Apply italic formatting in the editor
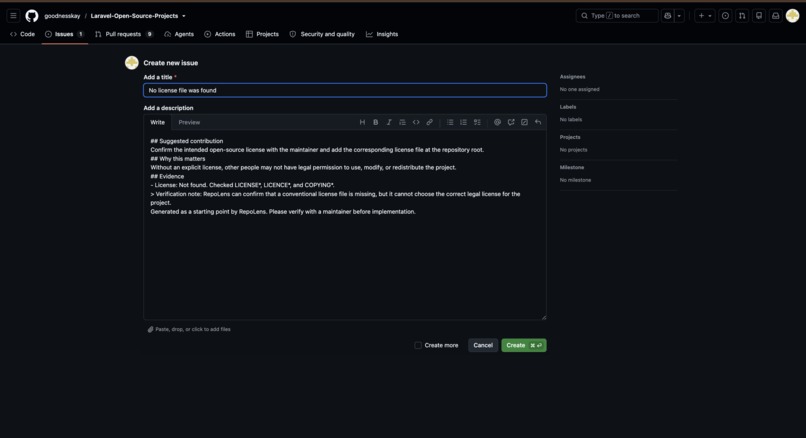This screenshot has width=806, height=438. point(389,122)
